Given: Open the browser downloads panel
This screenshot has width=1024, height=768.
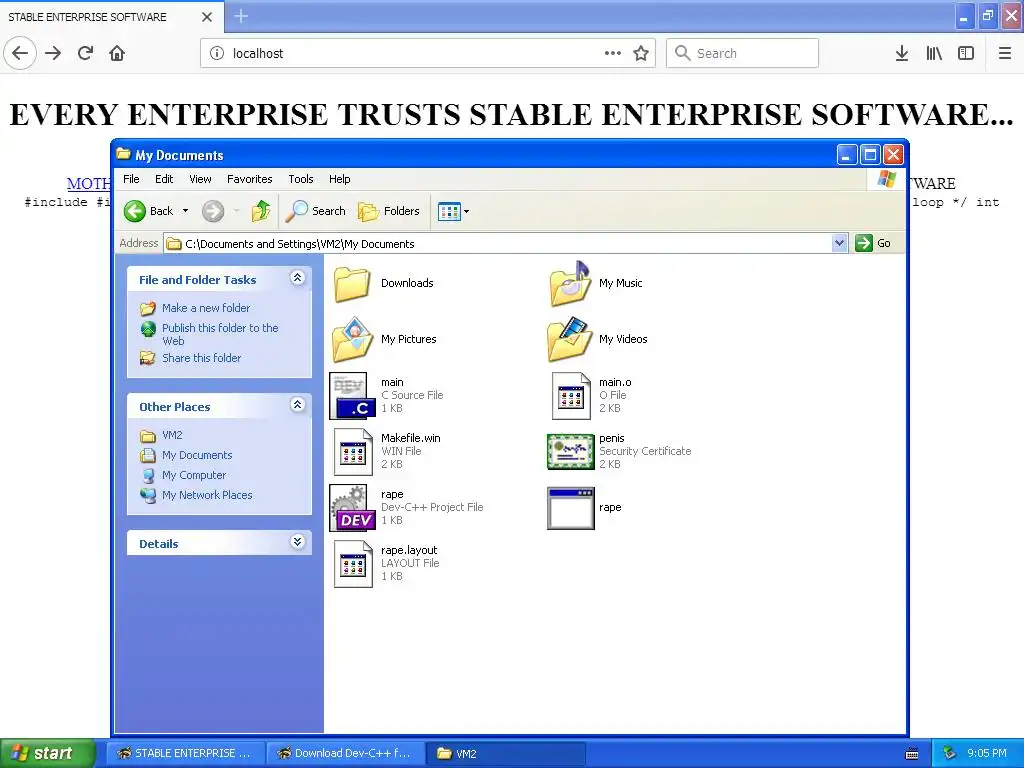Looking at the screenshot, I should tap(902, 53).
